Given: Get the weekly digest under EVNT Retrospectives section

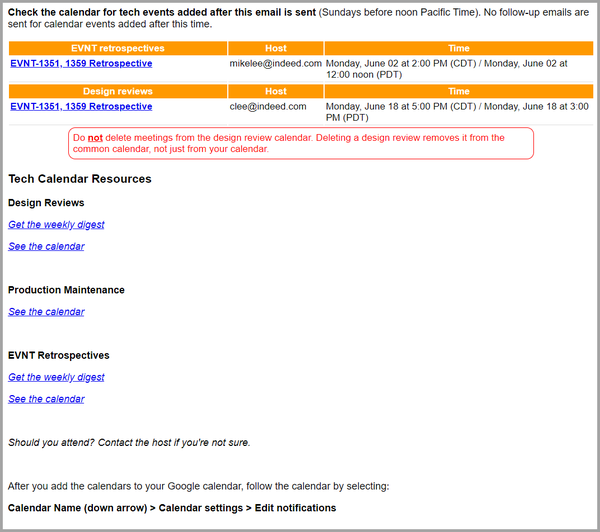Looking at the screenshot, I should [56, 377].
